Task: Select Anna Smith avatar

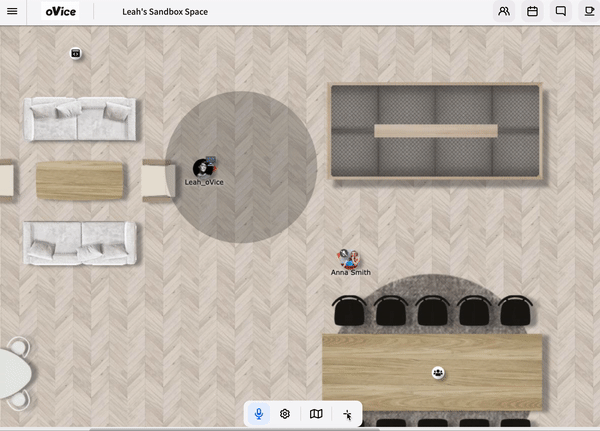Action: (349, 259)
